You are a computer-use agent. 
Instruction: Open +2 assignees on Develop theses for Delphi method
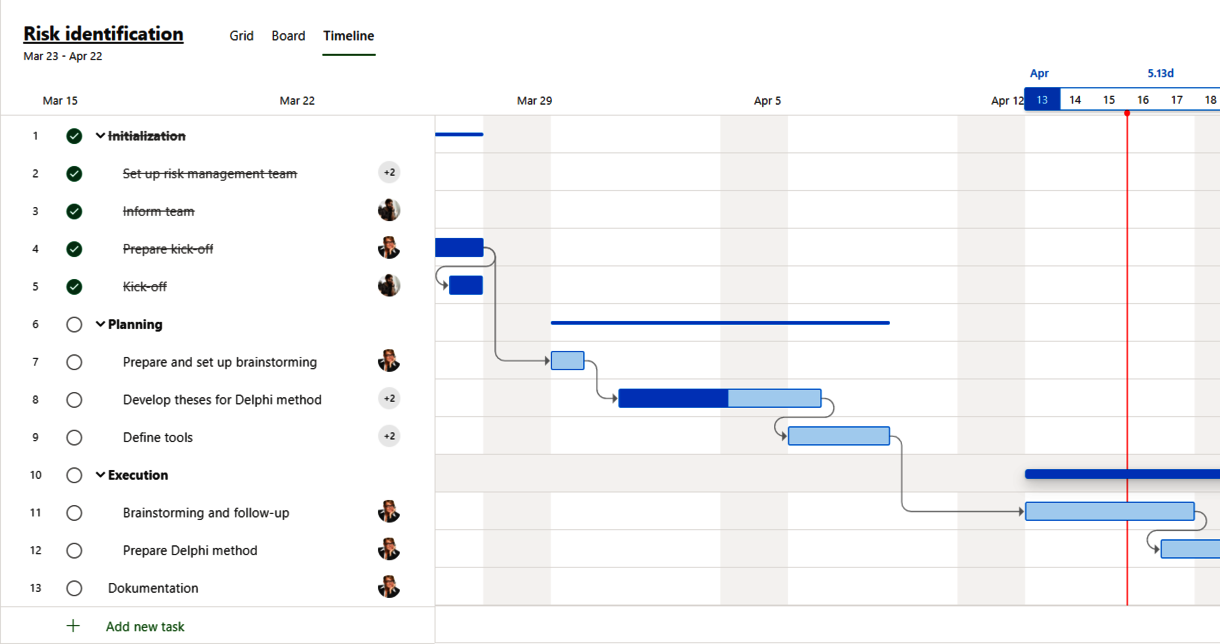point(389,399)
